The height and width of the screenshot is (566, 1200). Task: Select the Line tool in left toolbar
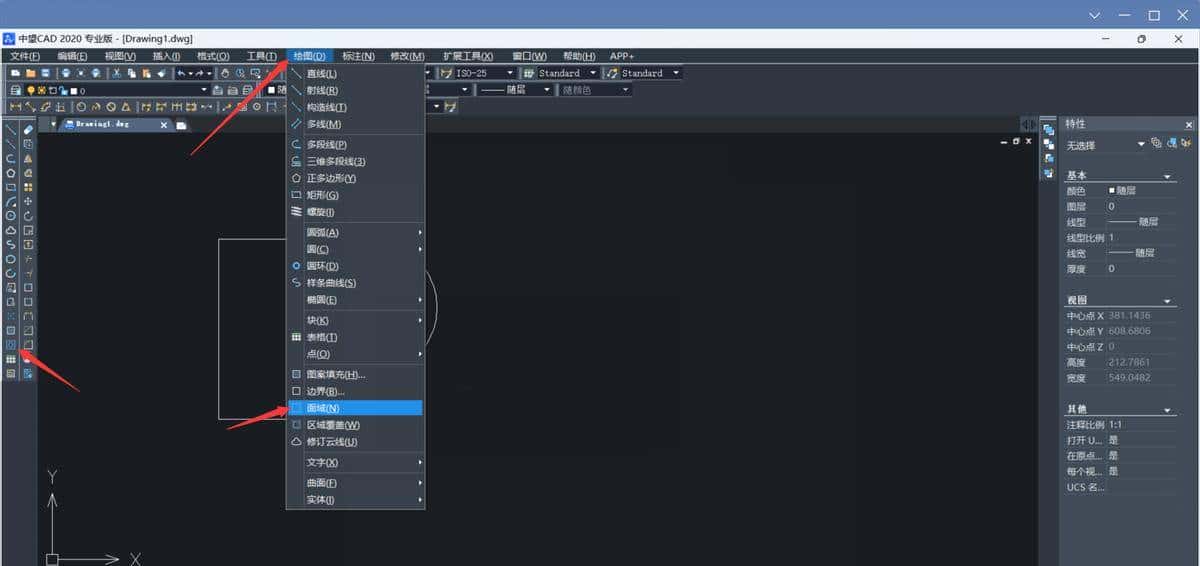point(11,129)
